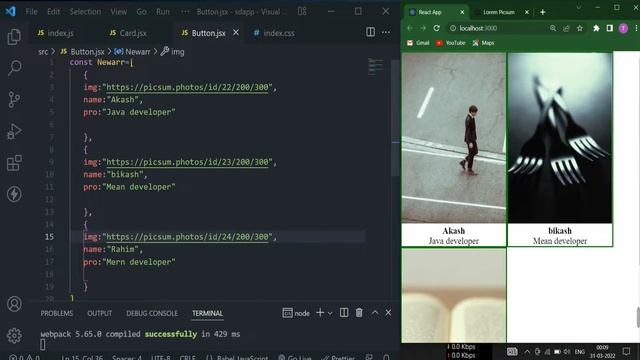
Task: Switch to the OUTPUT panel tab
Action: coord(100,313)
